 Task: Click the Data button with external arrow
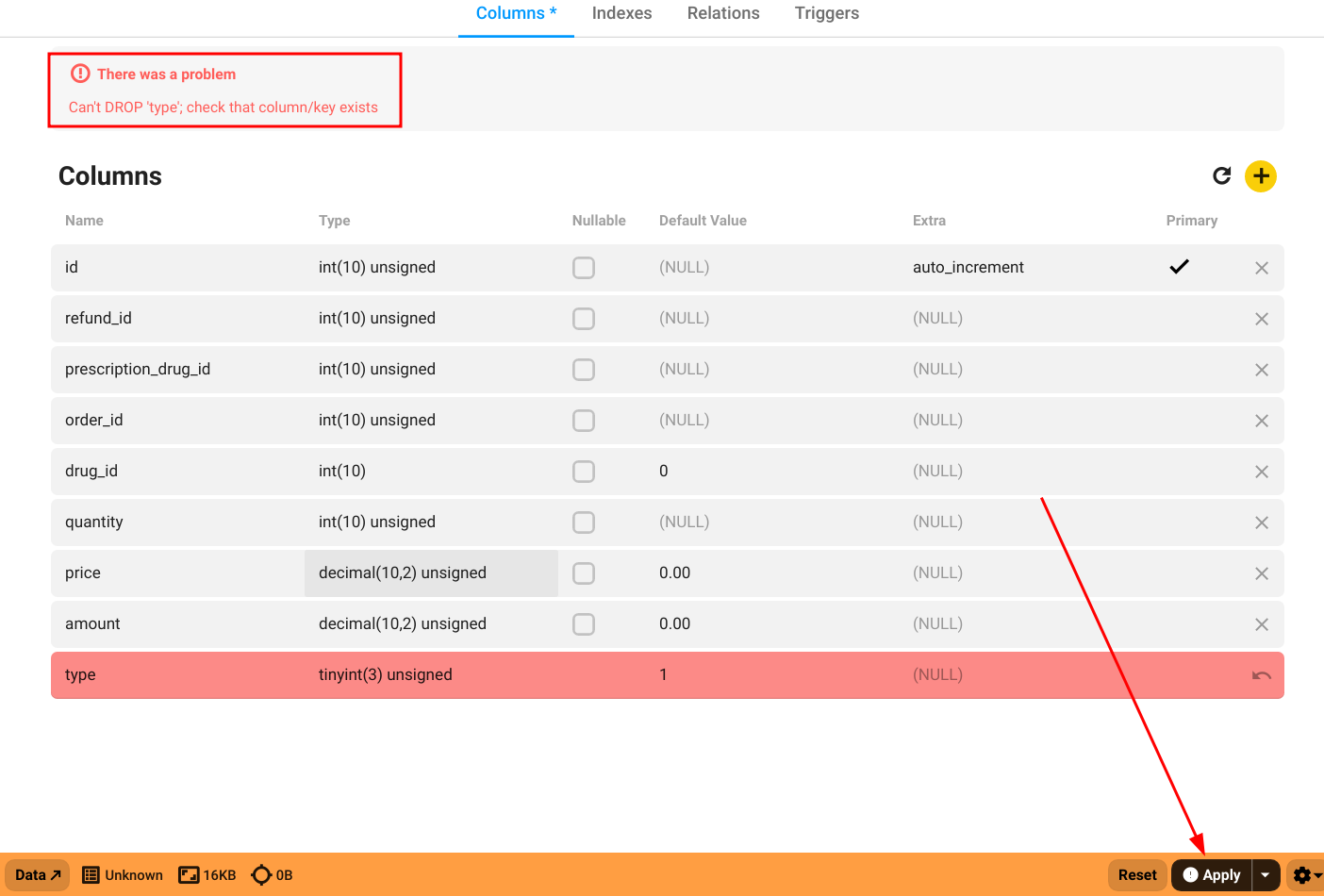36,874
